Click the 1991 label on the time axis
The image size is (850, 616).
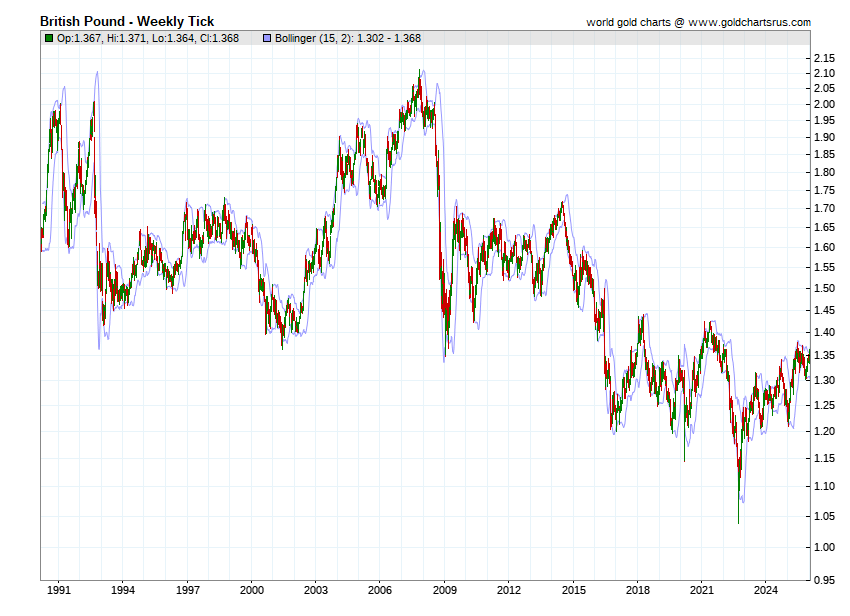pyautogui.click(x=58, y=590)
